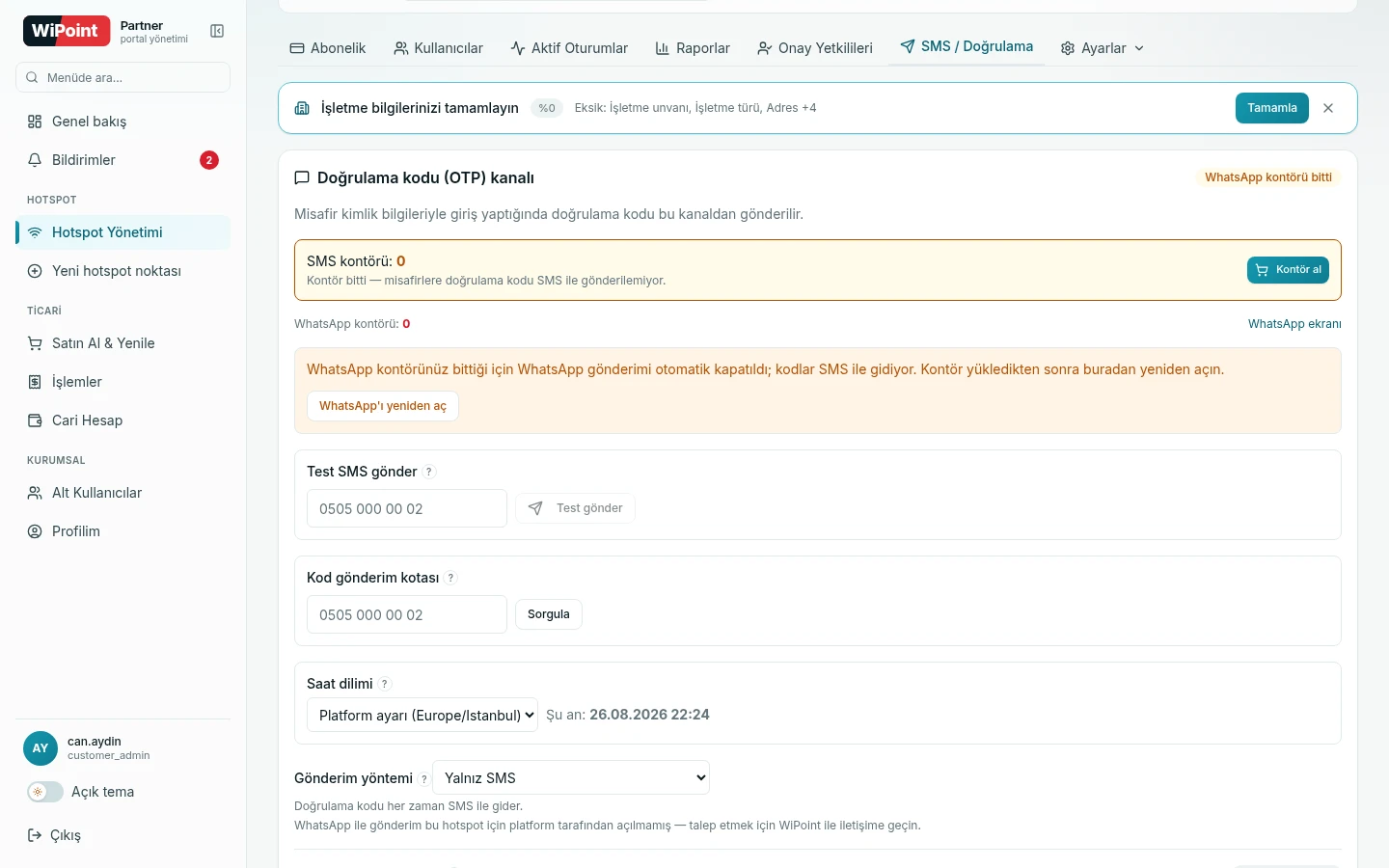Open Genel bakış dashboard
Image resolution: width=1389 pixels, height=868 pixels.
[123, 122]
